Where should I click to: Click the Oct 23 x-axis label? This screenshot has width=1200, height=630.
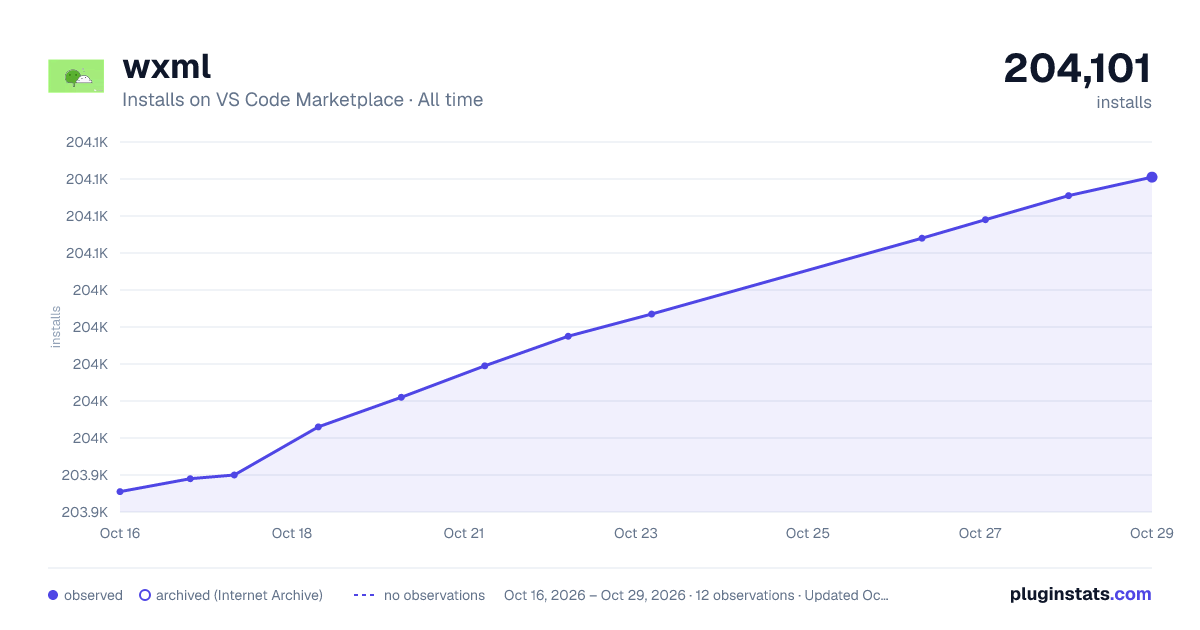(636, 533)
